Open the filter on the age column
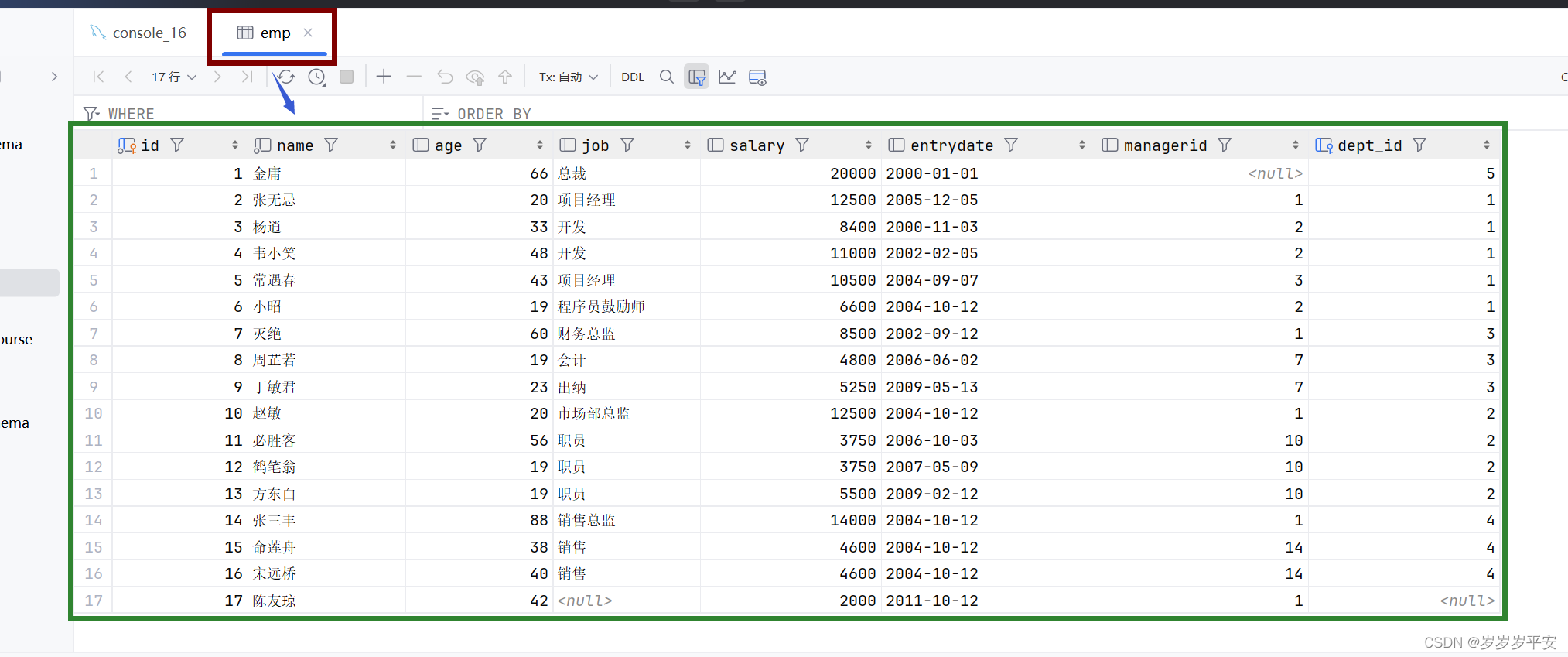The width and height of the screenshot is (1568, 657). [x=480, y=145]
